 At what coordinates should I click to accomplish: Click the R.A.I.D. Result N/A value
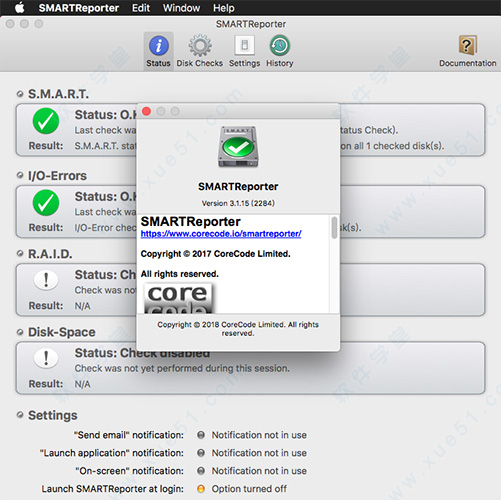[x=82, y=306]
